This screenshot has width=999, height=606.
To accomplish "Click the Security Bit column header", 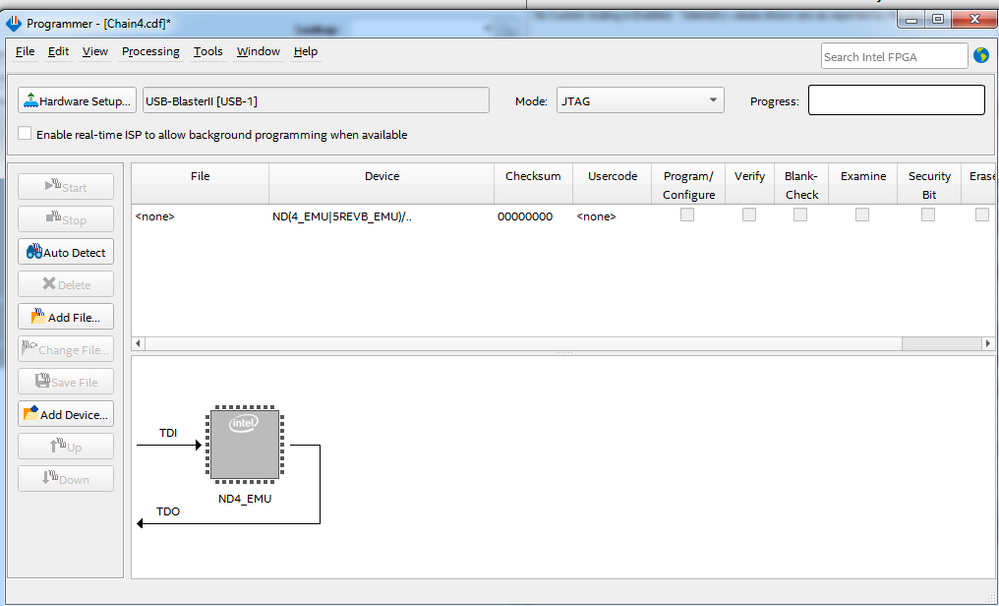I will (x=929, y=184).
